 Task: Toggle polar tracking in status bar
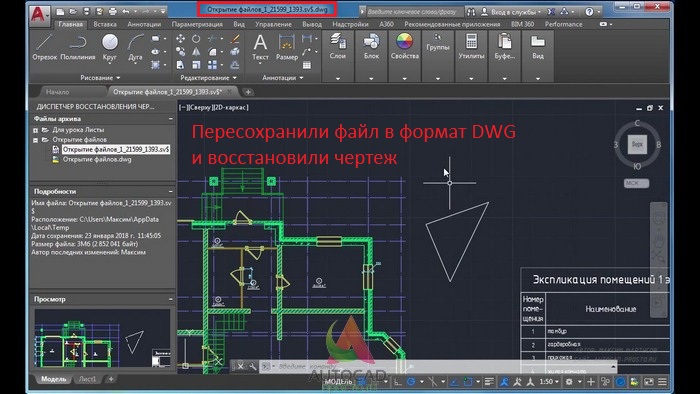click(x=411, y=382)
